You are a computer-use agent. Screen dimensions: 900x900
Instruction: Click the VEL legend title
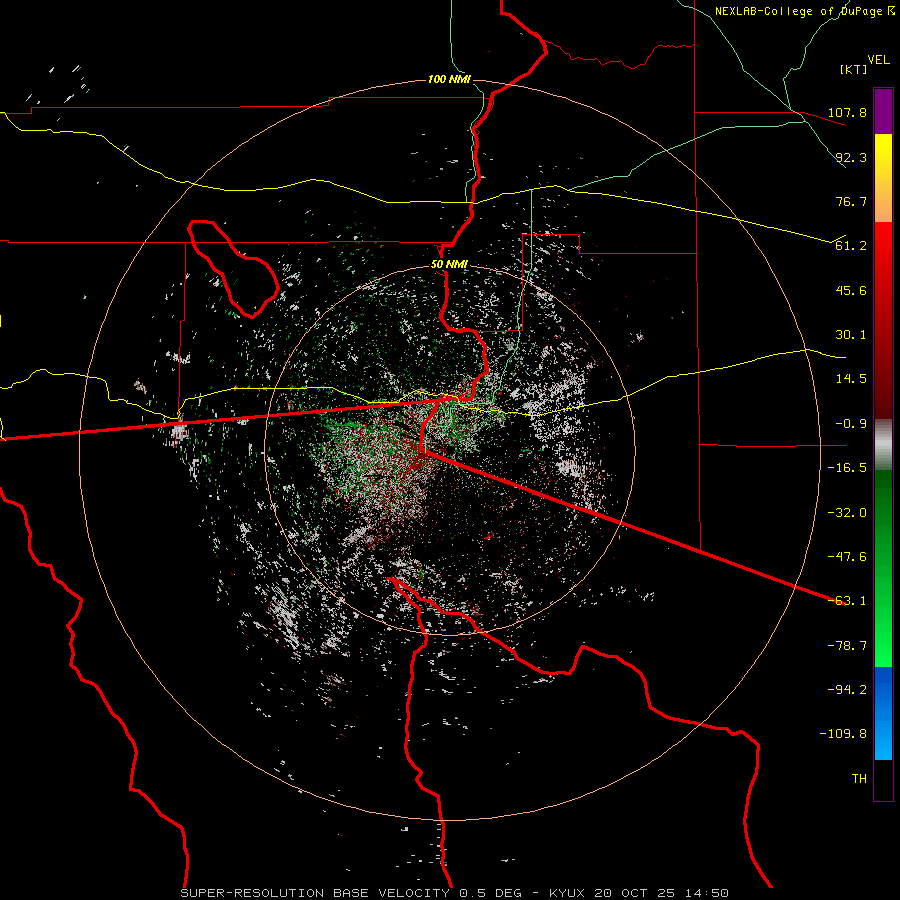pos(878,60)
